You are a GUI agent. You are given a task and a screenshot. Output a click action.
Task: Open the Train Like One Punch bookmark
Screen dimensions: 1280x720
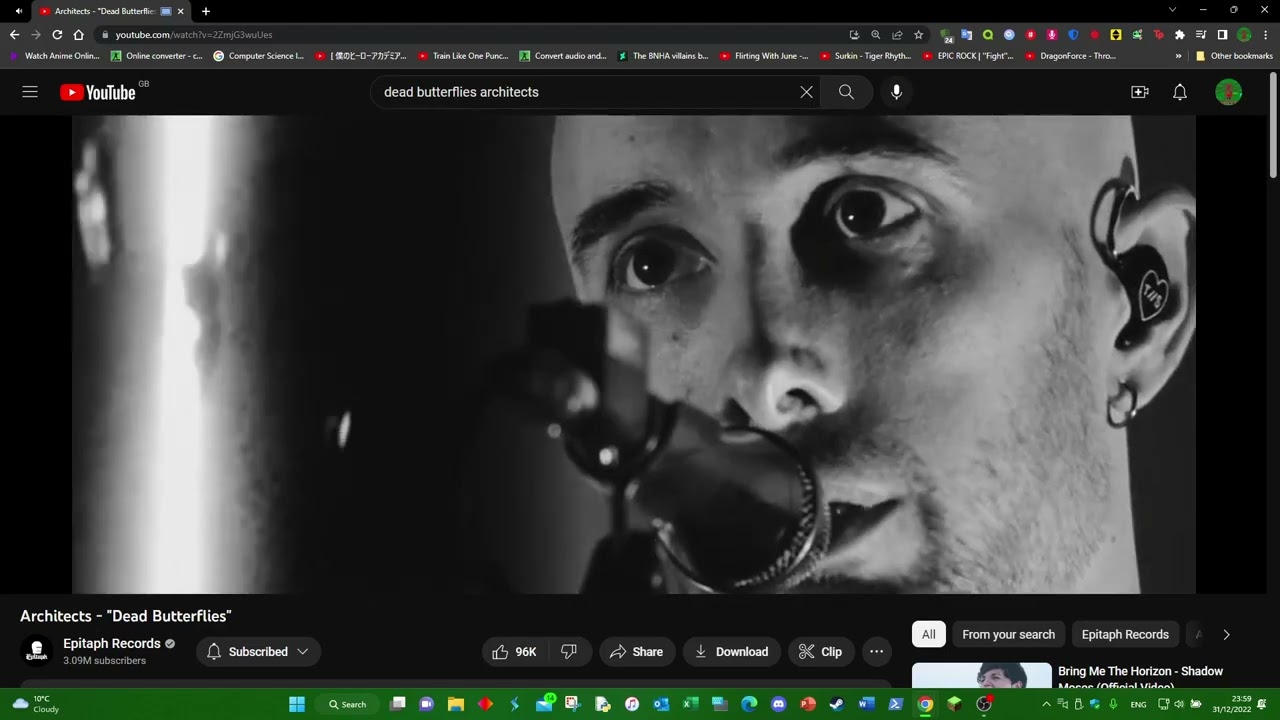tap(464, 56)
